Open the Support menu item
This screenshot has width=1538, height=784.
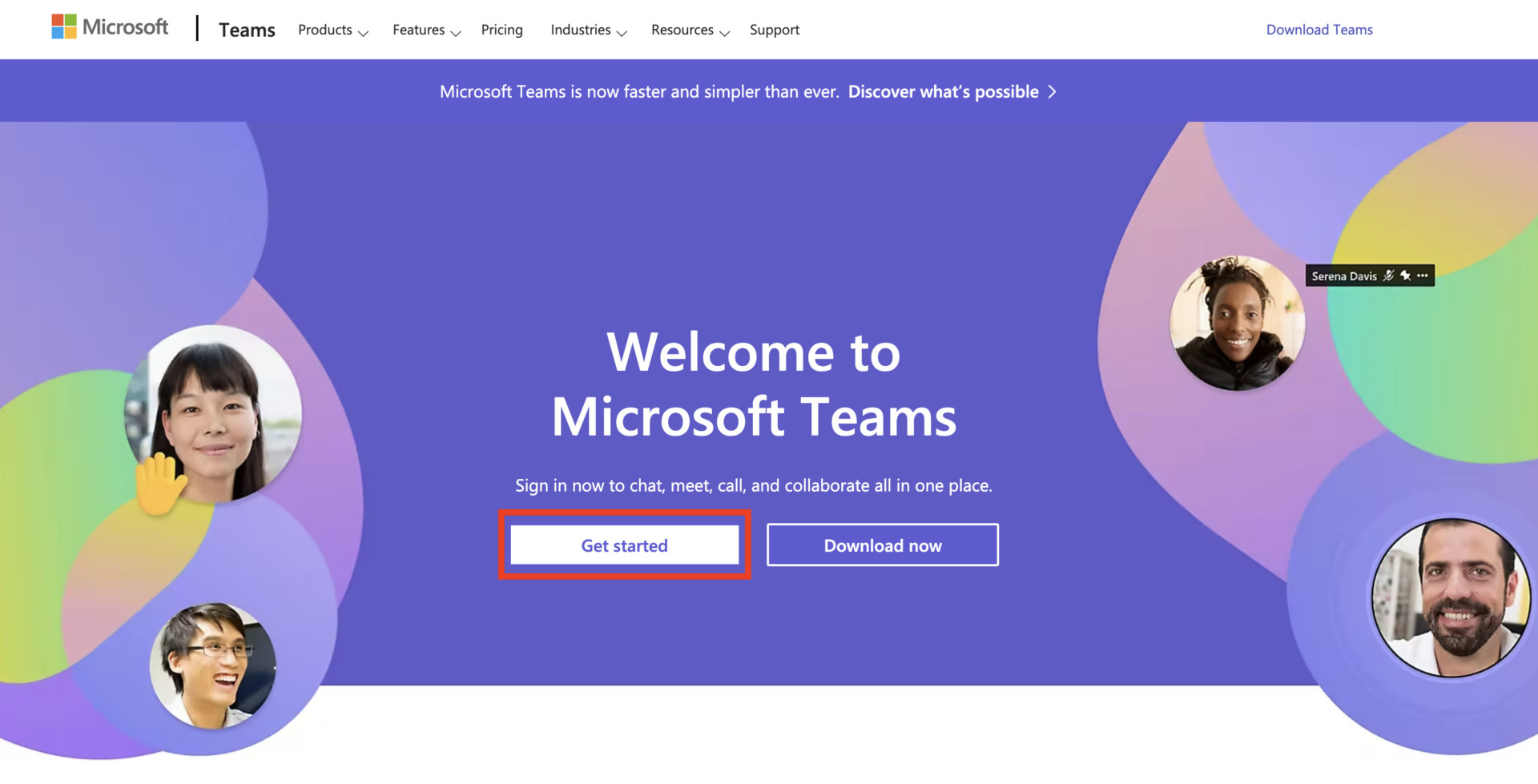click(774, 30)
